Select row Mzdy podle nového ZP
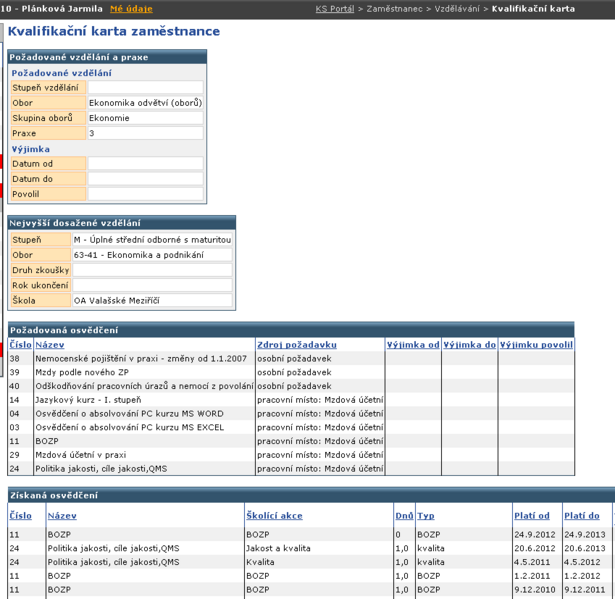Viewport: 615px width, 599px height. point(291,372)
